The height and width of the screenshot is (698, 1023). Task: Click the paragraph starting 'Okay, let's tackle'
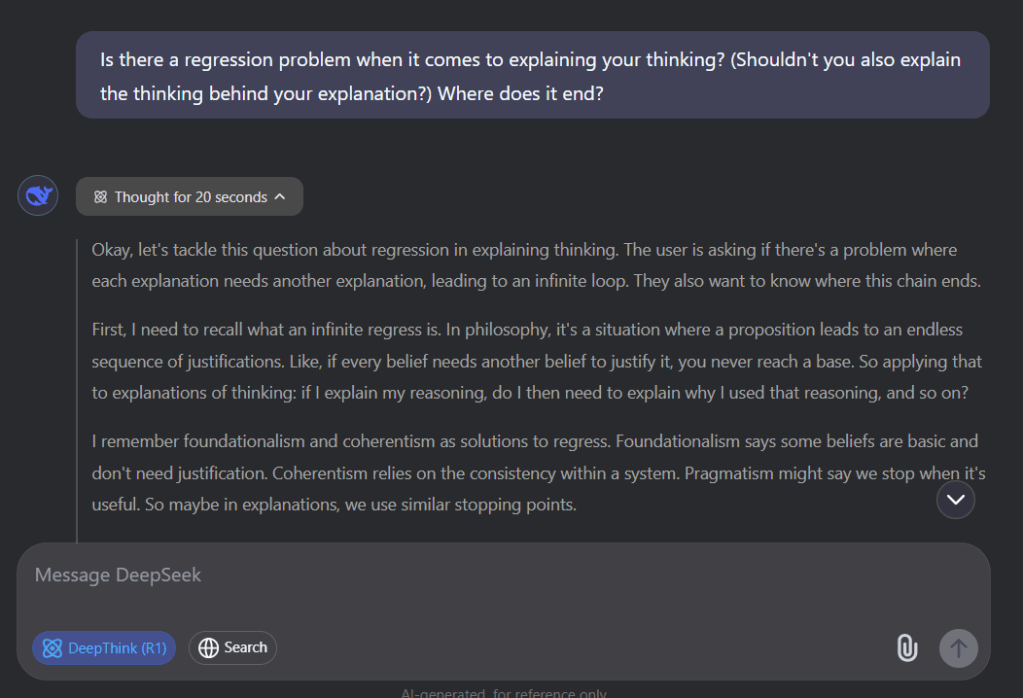[535, 265]
